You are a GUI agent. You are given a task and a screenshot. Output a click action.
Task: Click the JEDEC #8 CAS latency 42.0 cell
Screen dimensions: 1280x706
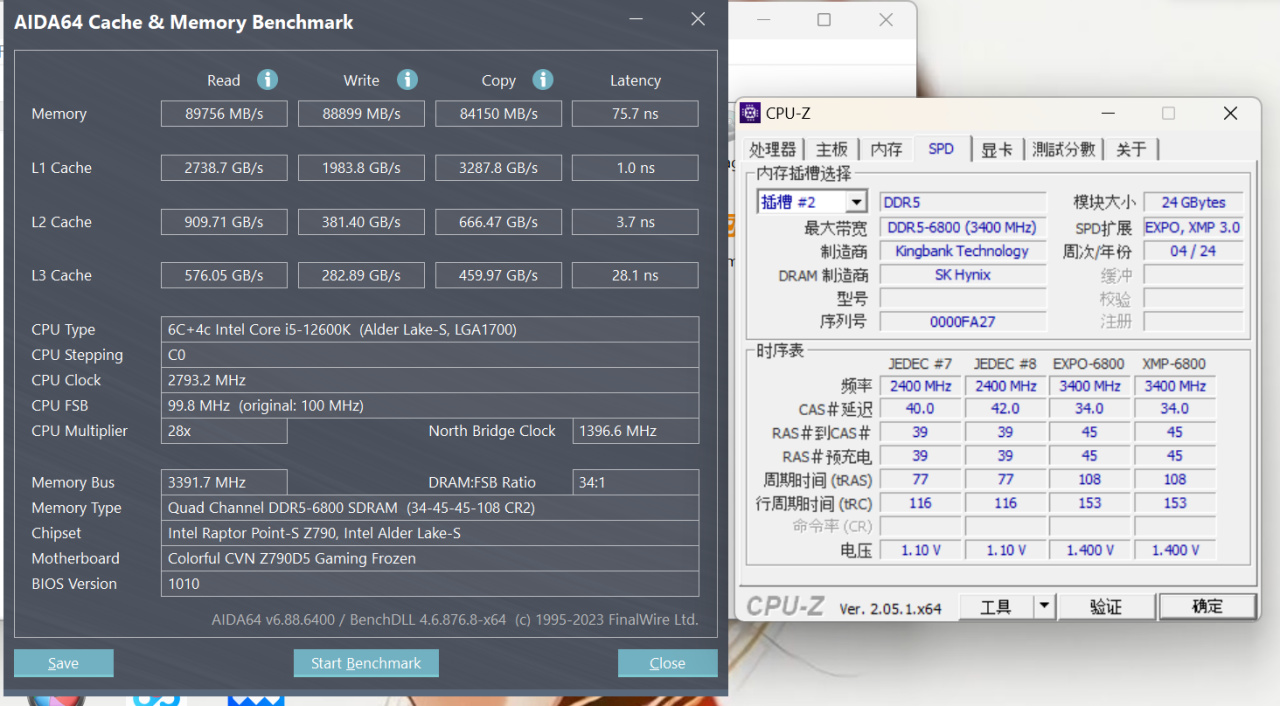point(1005,409)
